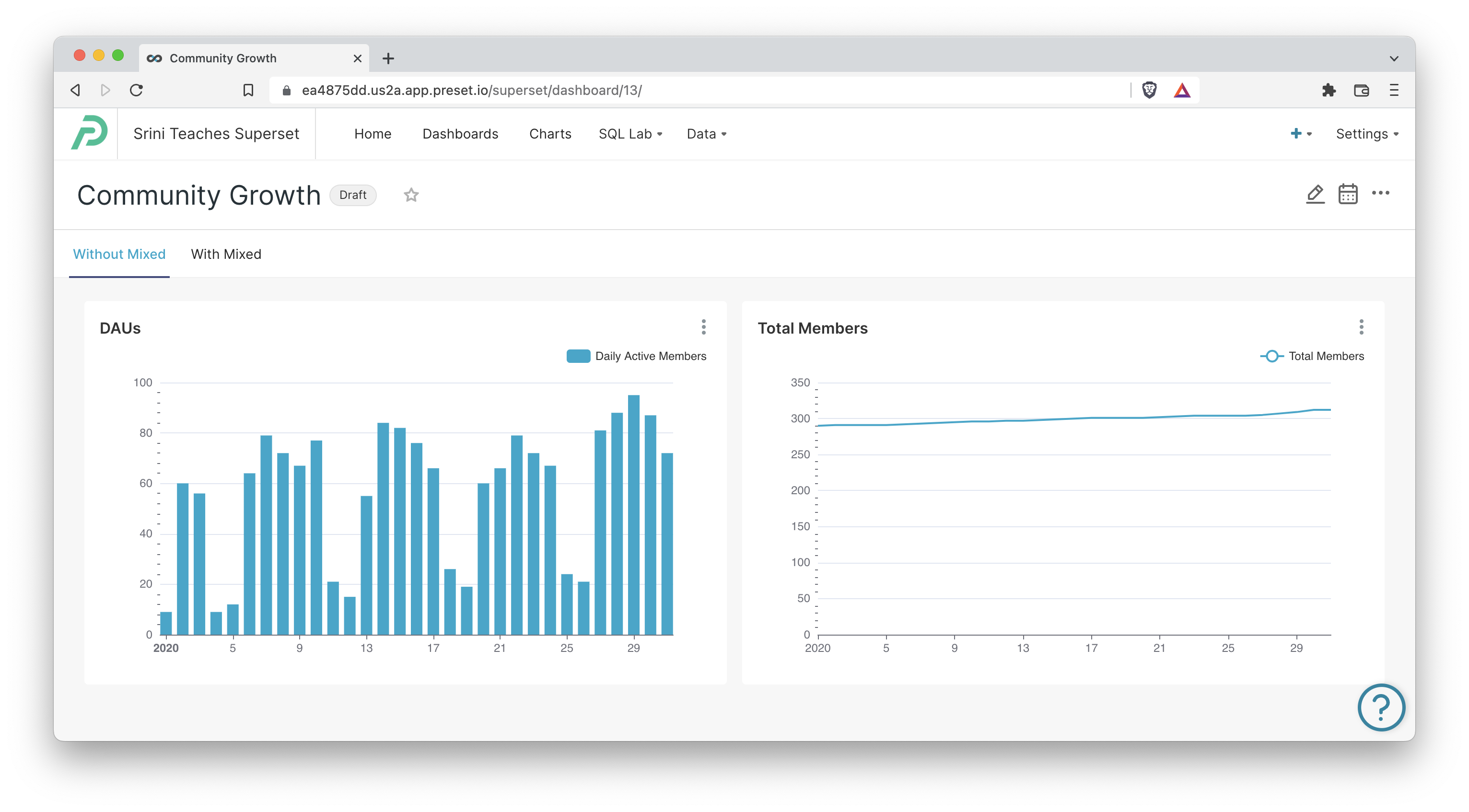Click the Brave Shields icon
Viewport: 1469px width, 812px height.
[x=1149, y=90]
